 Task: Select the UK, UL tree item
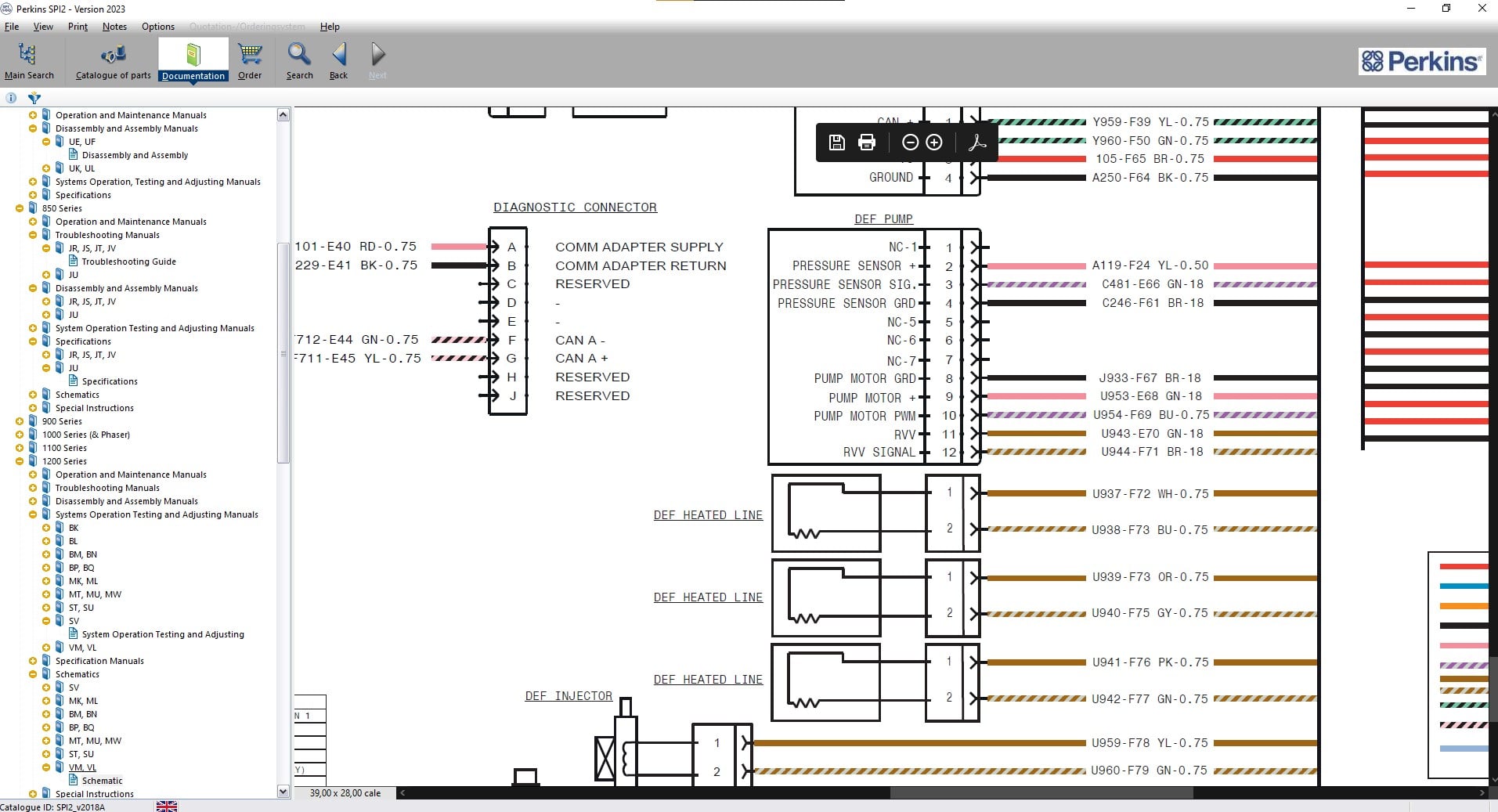coord(81,168)
